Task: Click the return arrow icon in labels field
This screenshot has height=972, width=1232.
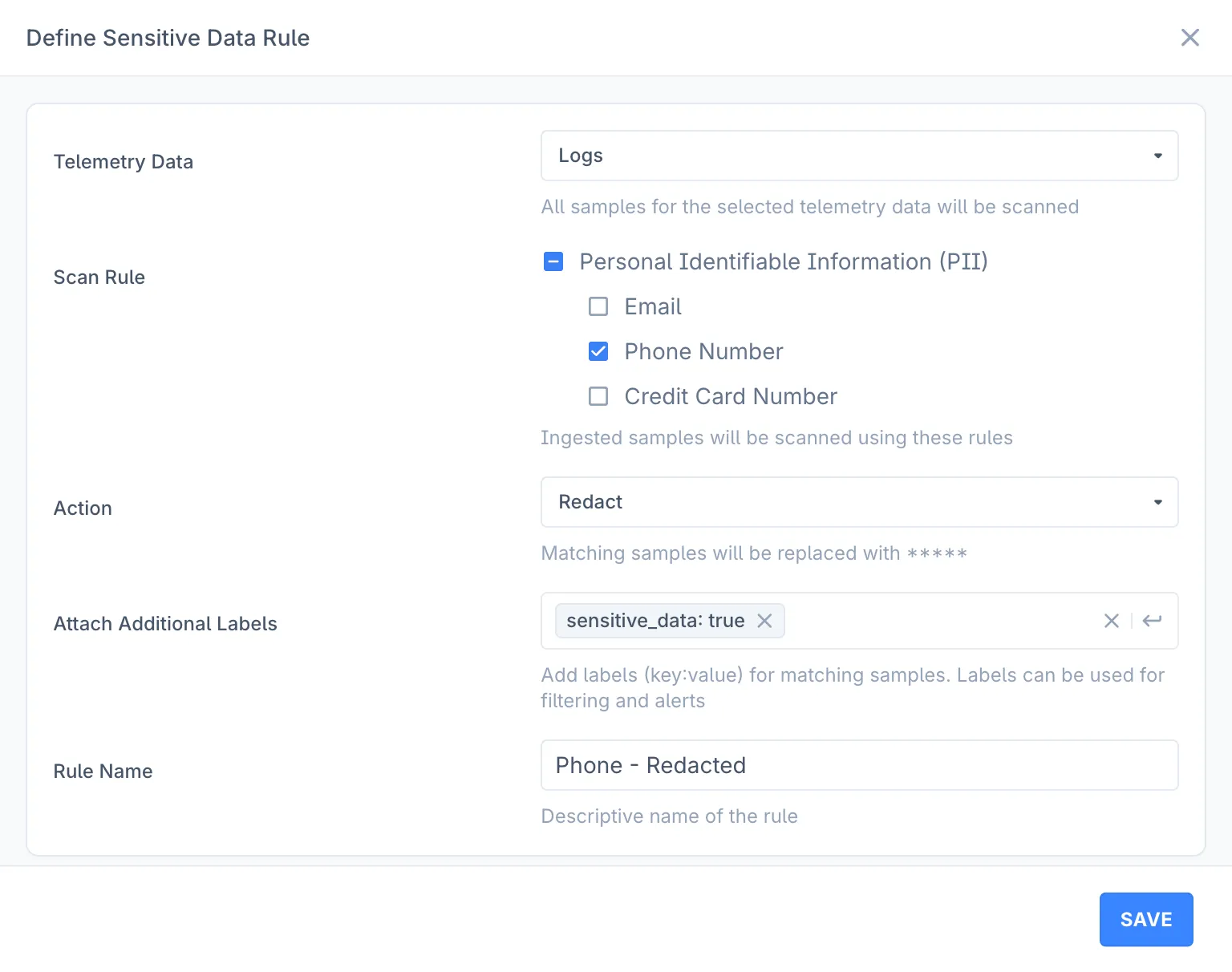Action: coord(1152,621)
